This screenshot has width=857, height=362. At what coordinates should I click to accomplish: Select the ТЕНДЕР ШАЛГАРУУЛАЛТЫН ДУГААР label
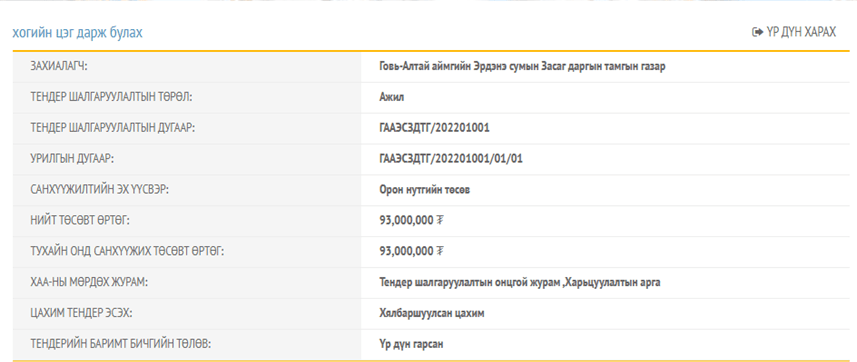[113, 128]
